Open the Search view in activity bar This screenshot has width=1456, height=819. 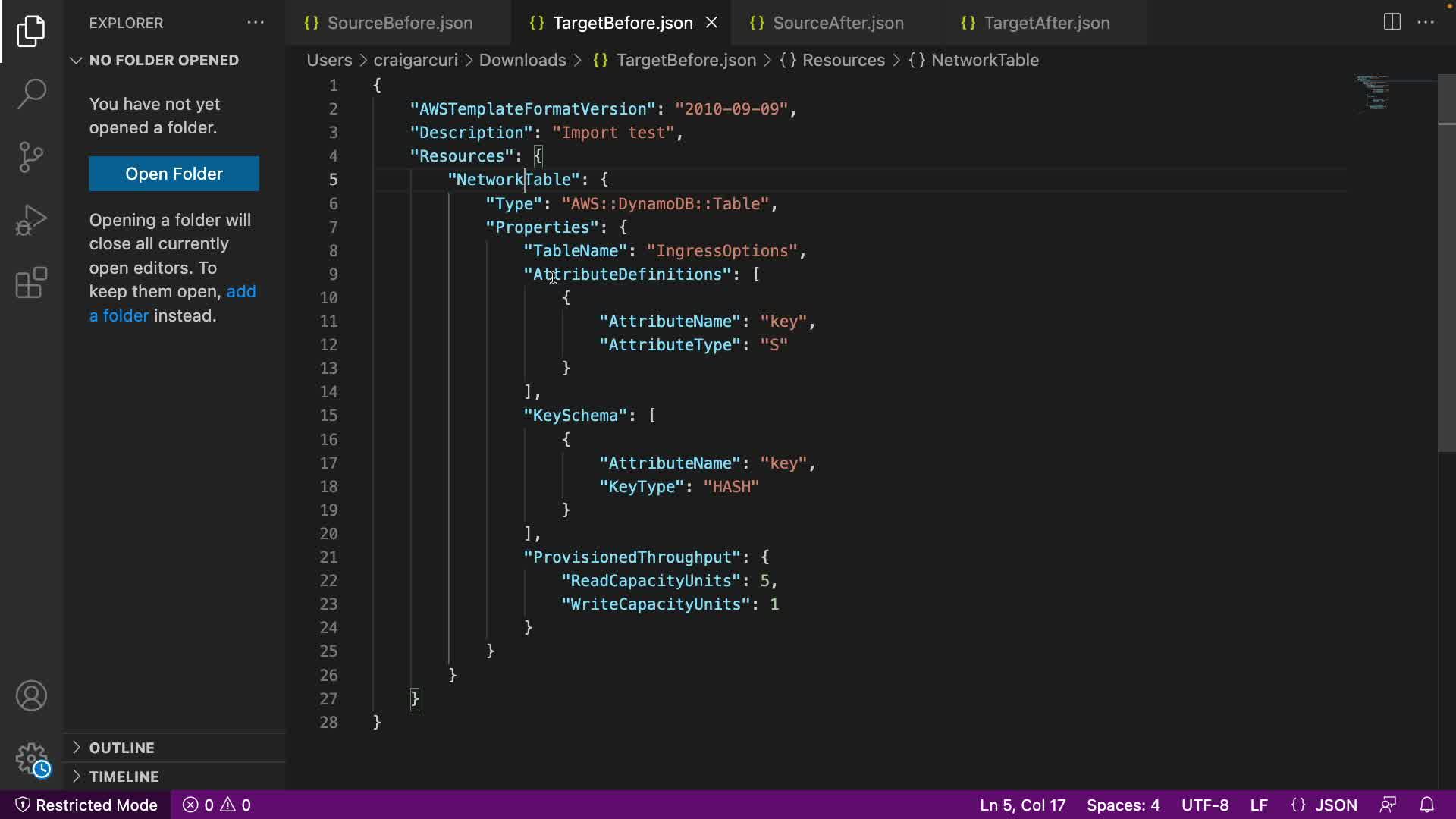click(x=31, y=94)
